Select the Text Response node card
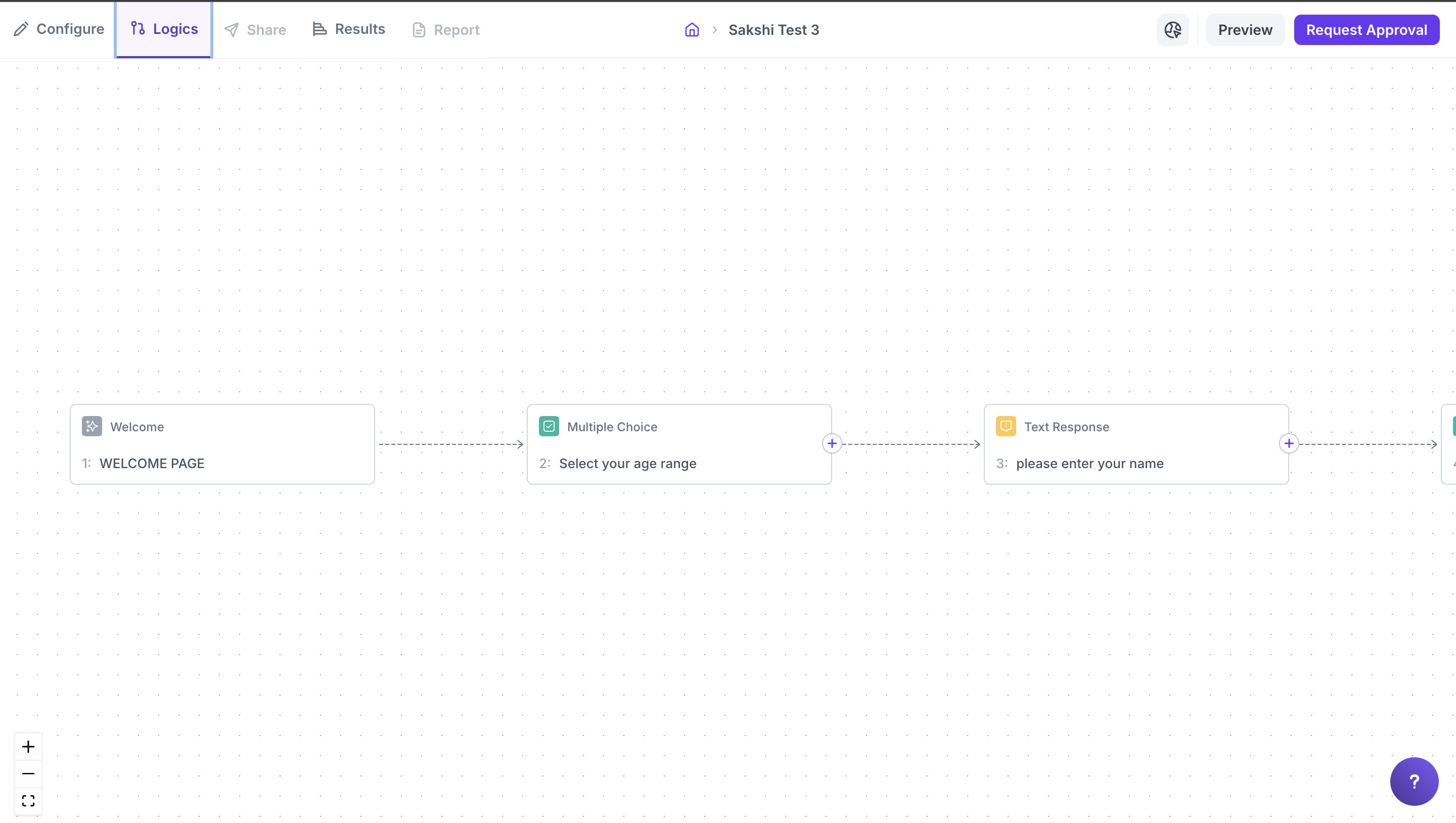Viewport: 1456px width, 823px height. click(x=1136, y=444)
